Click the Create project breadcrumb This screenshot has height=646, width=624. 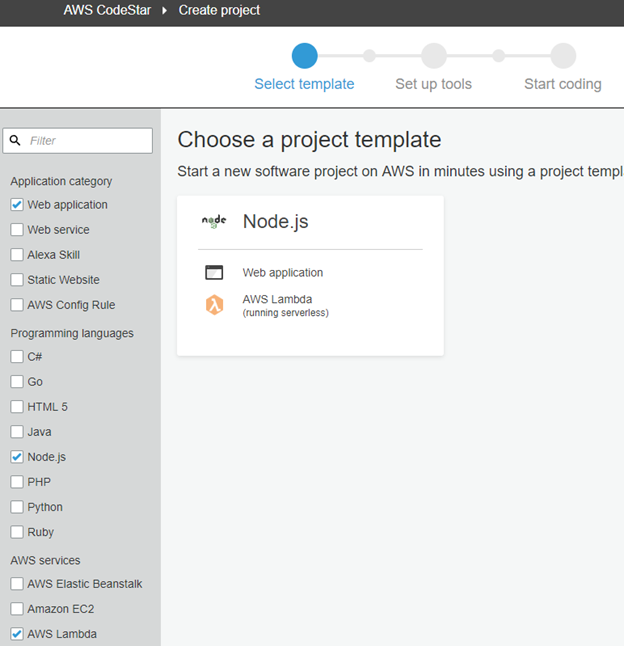point(219,10)
